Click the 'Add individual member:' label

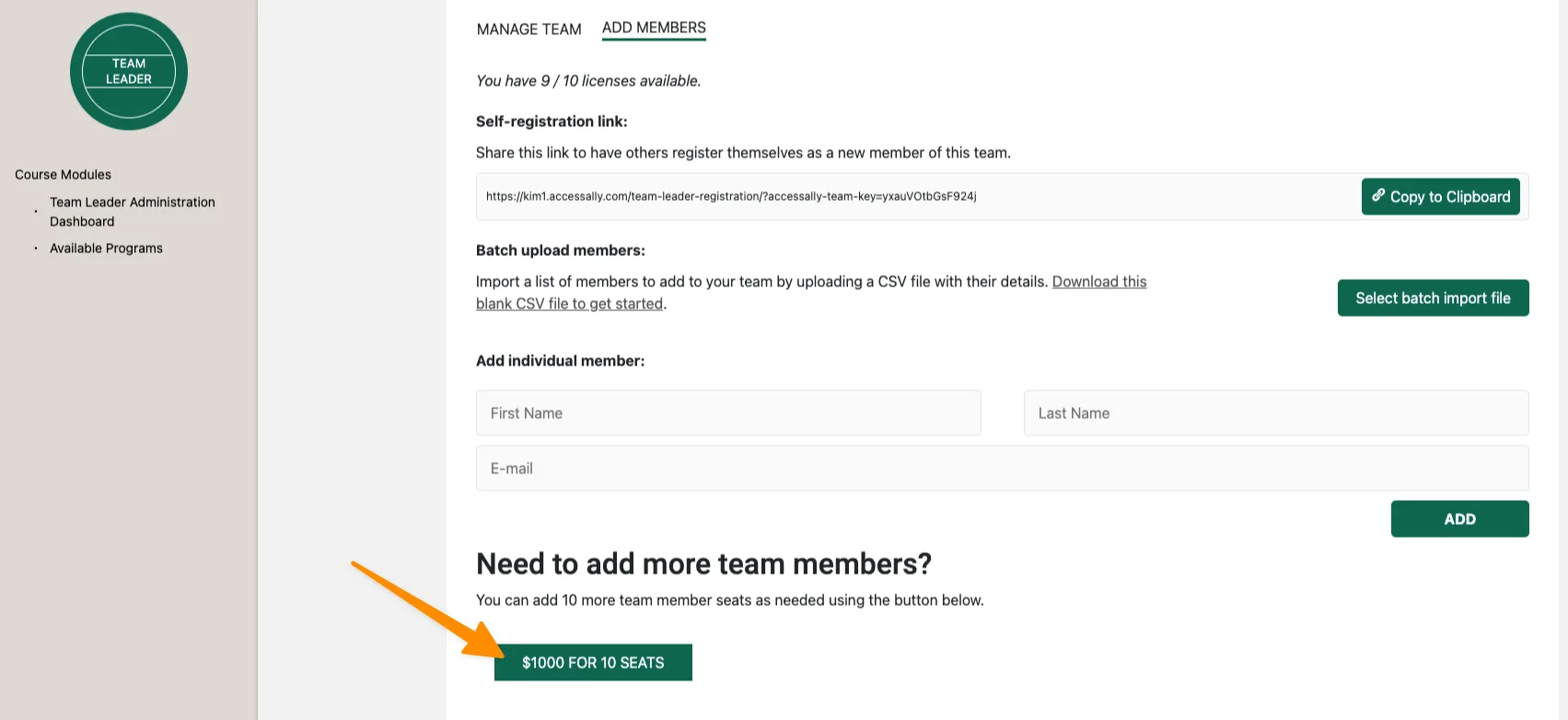pos(560,361)
